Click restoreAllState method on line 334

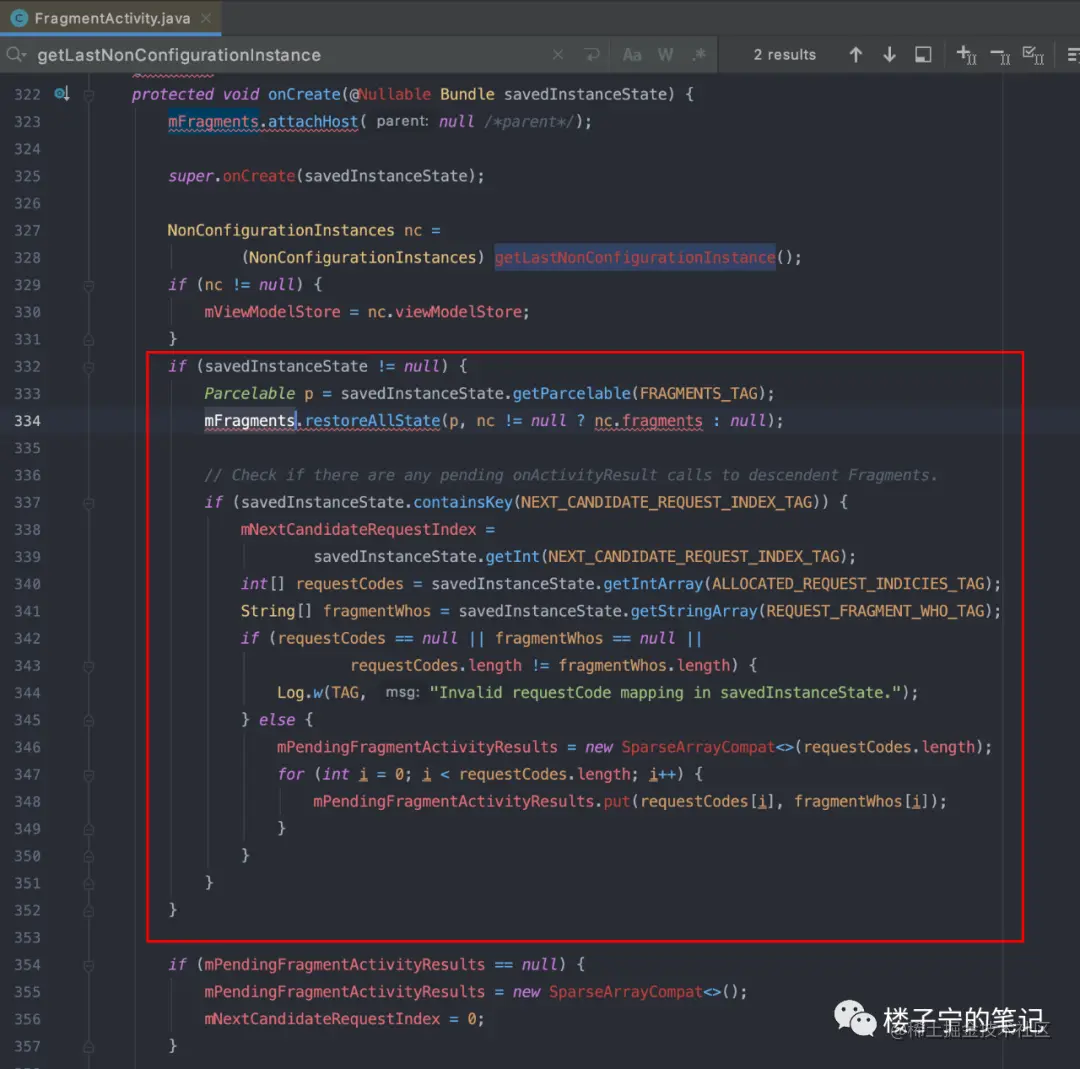click(373, 421)
